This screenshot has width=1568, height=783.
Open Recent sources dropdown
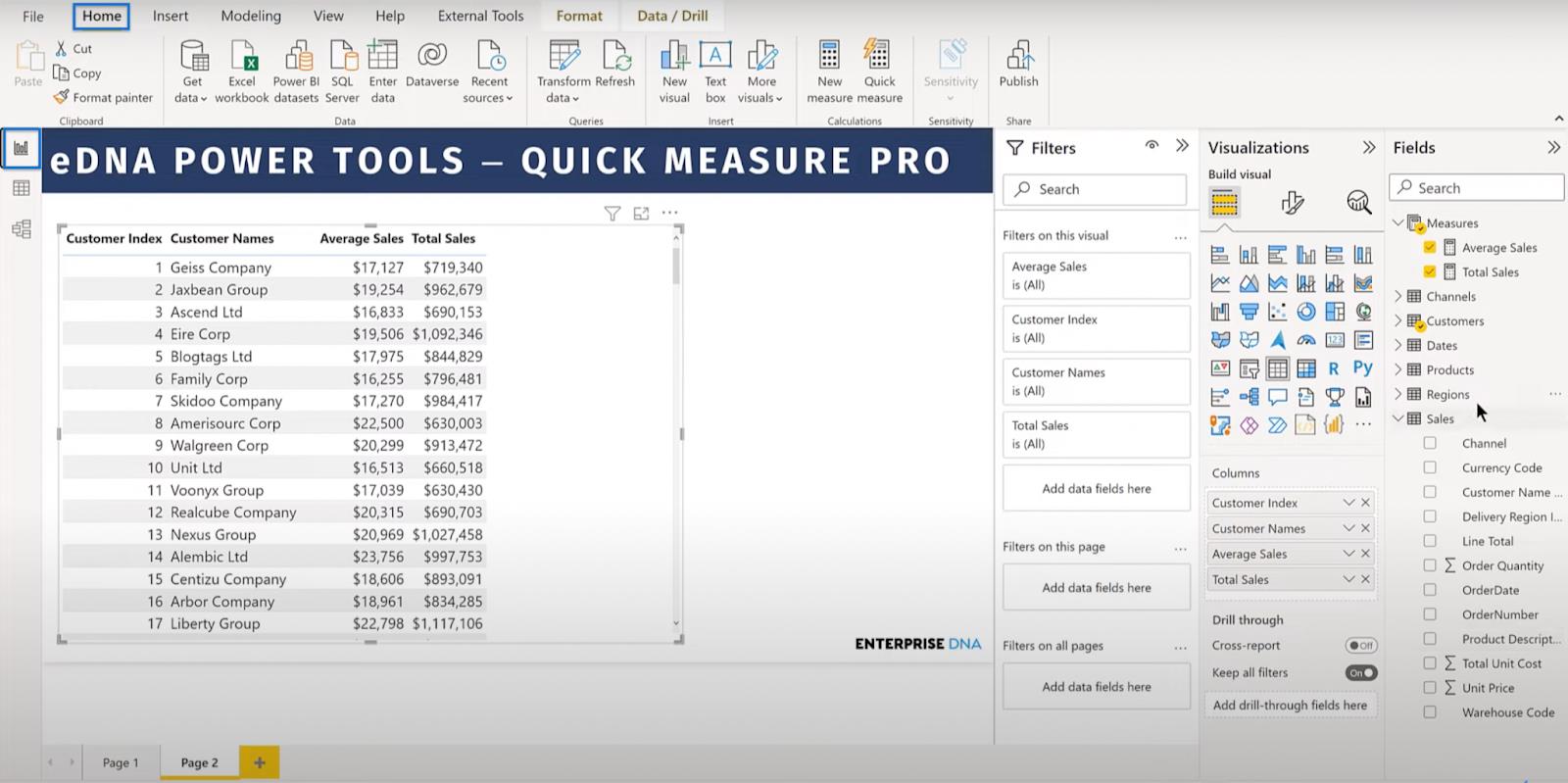[488, 71]
